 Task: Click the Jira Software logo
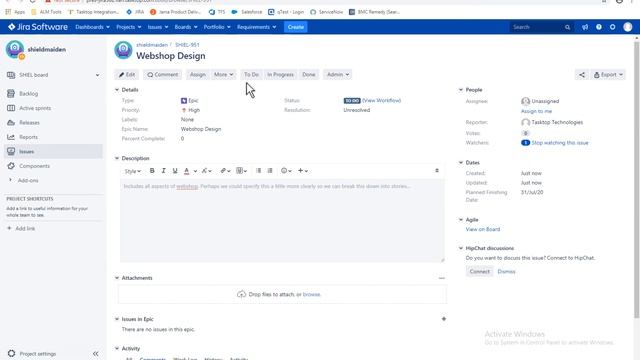pyautogui.click(x=38, y=27)
